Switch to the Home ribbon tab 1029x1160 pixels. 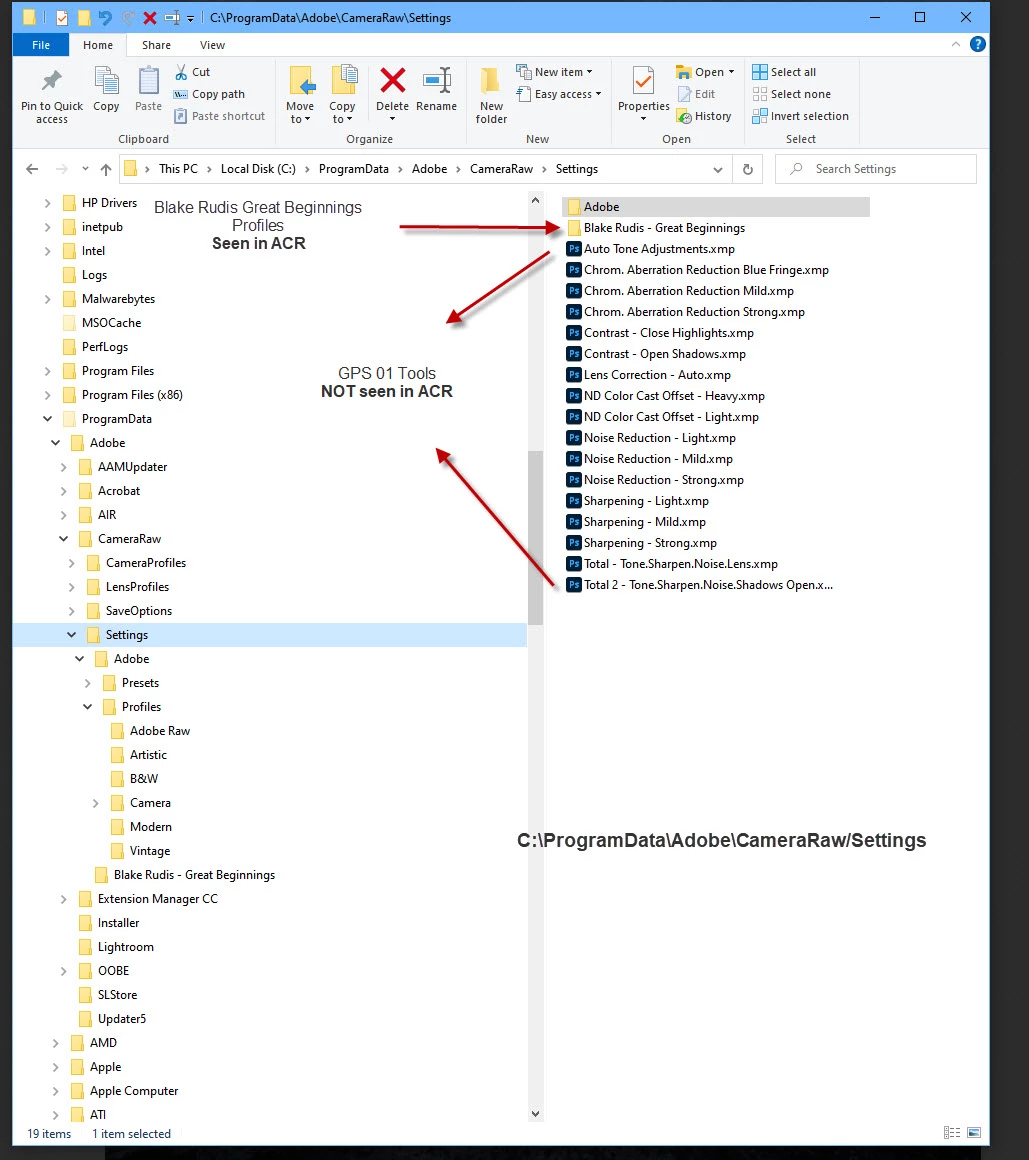(x=98, y=45)
